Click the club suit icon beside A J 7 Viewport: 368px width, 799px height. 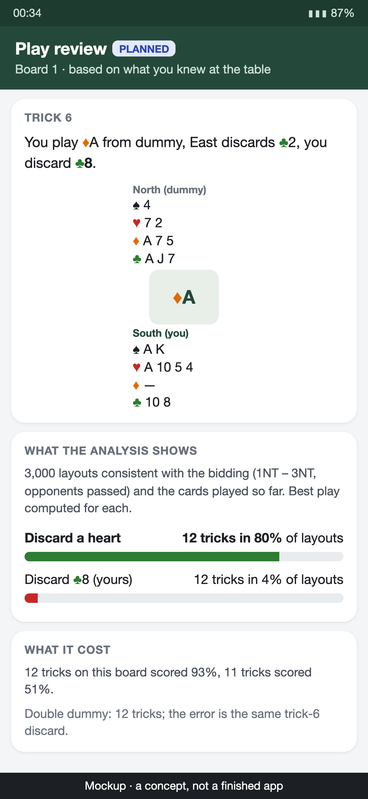[137, 259]
